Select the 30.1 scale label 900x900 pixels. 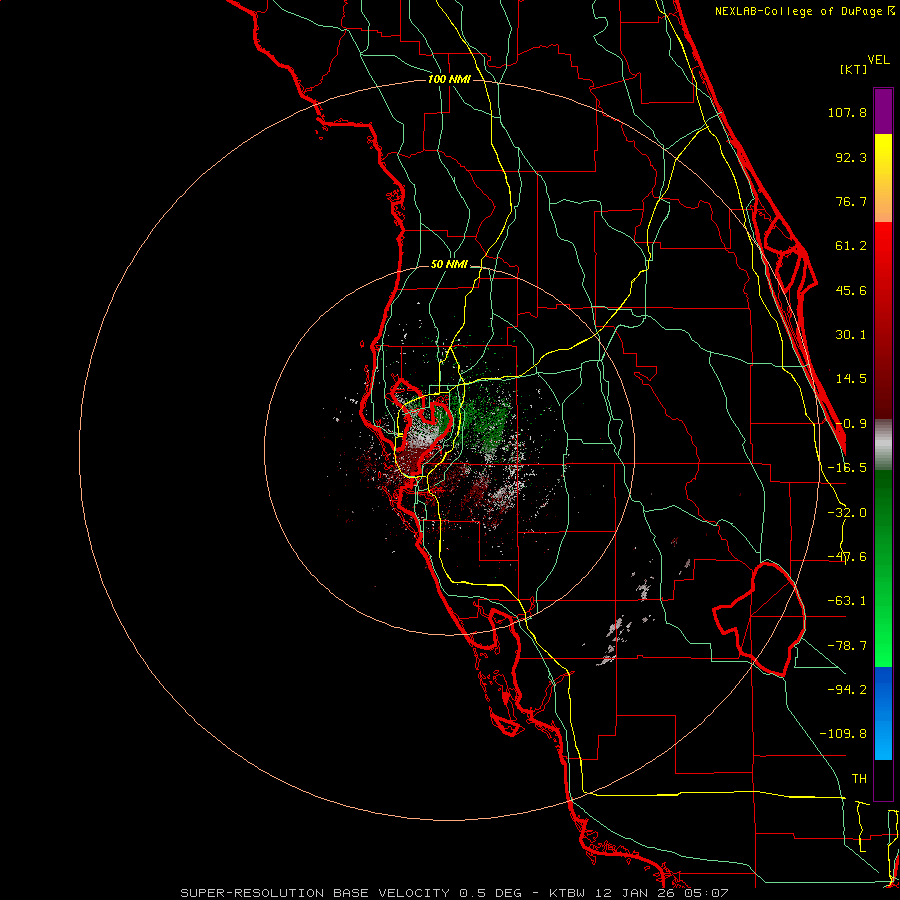(851, 335)
